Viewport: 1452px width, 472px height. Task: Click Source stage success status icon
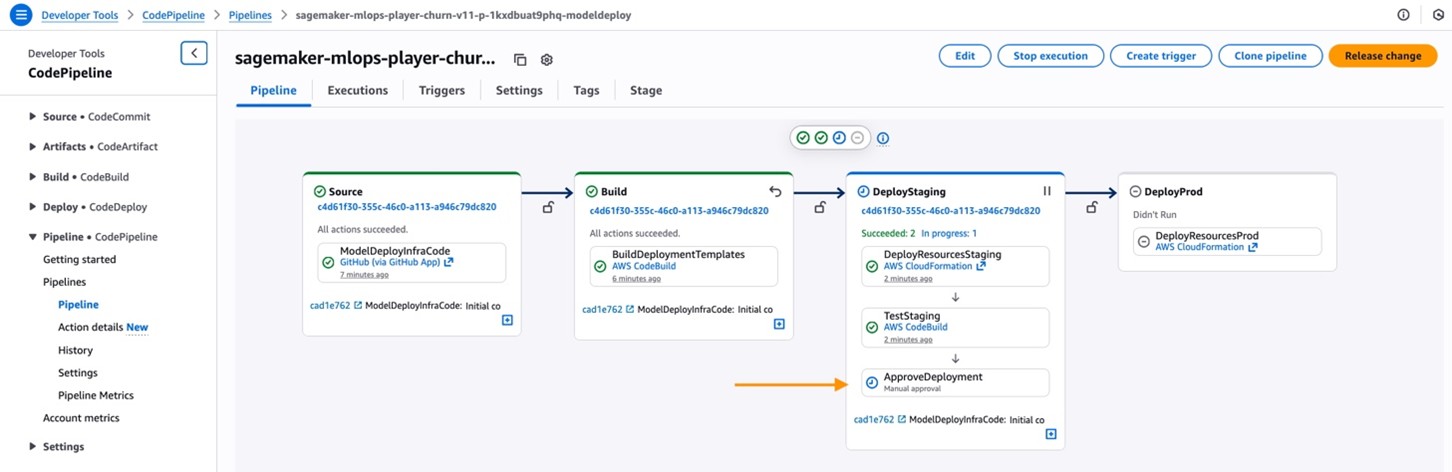click(x=320, y=192)
